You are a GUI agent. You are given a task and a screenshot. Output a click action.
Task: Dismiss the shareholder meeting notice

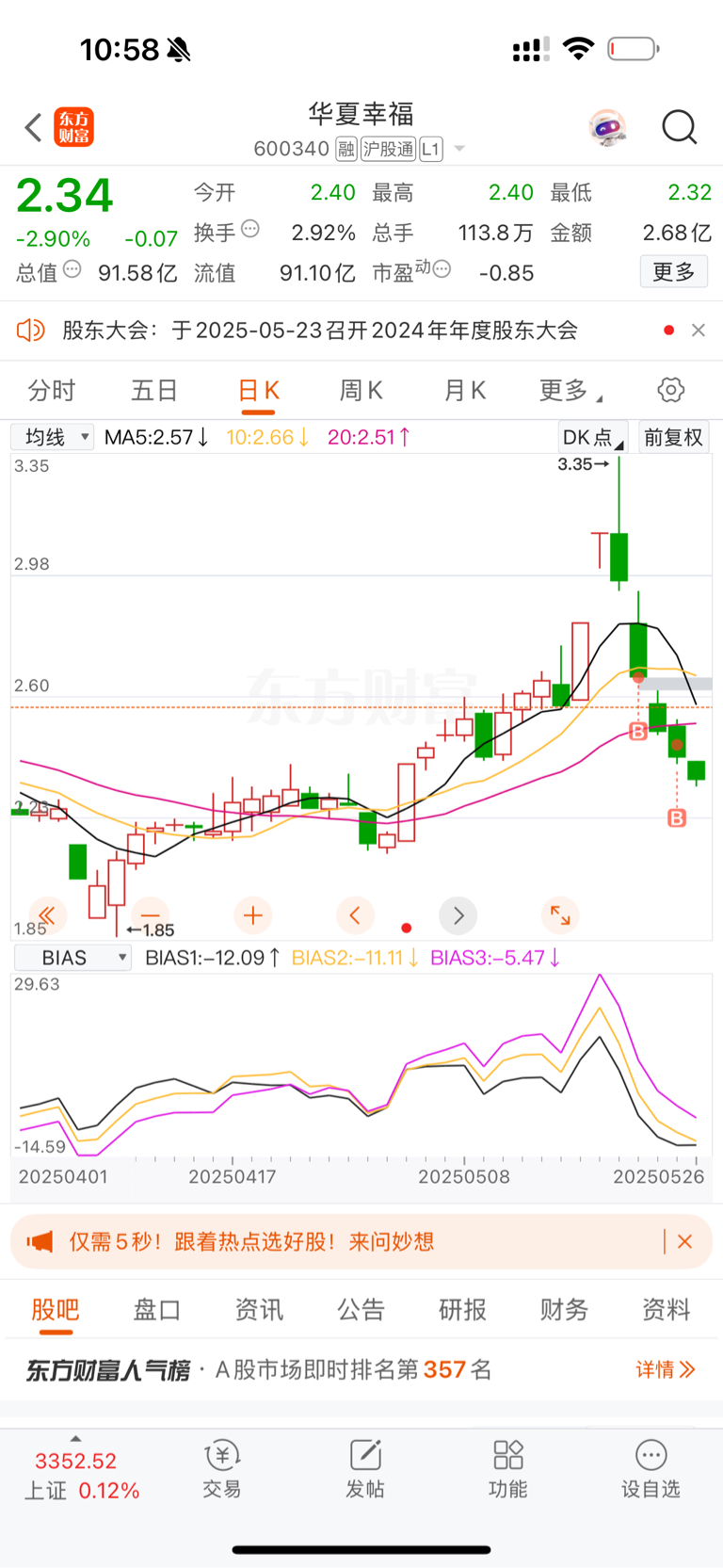[699, 331]
